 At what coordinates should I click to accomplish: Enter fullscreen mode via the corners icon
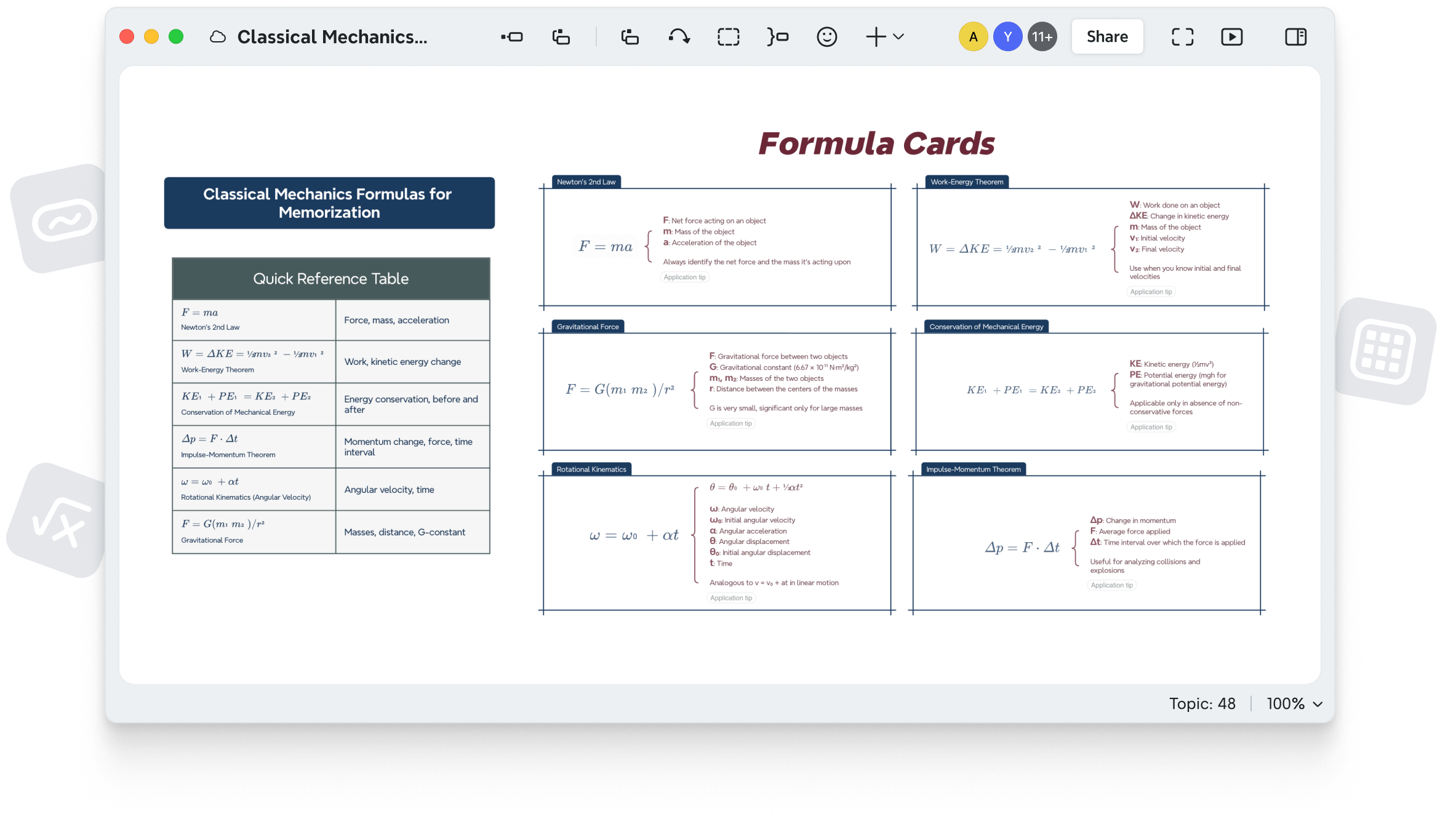[x=1182, y=36]
